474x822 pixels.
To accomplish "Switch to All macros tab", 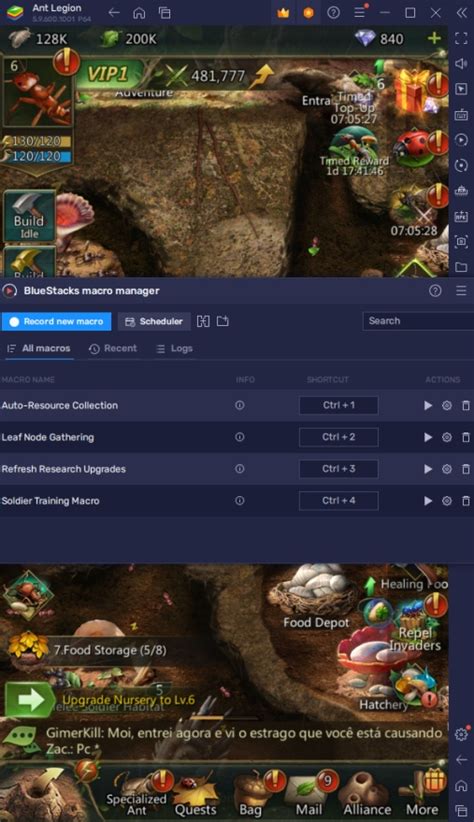I will [39, 348].
